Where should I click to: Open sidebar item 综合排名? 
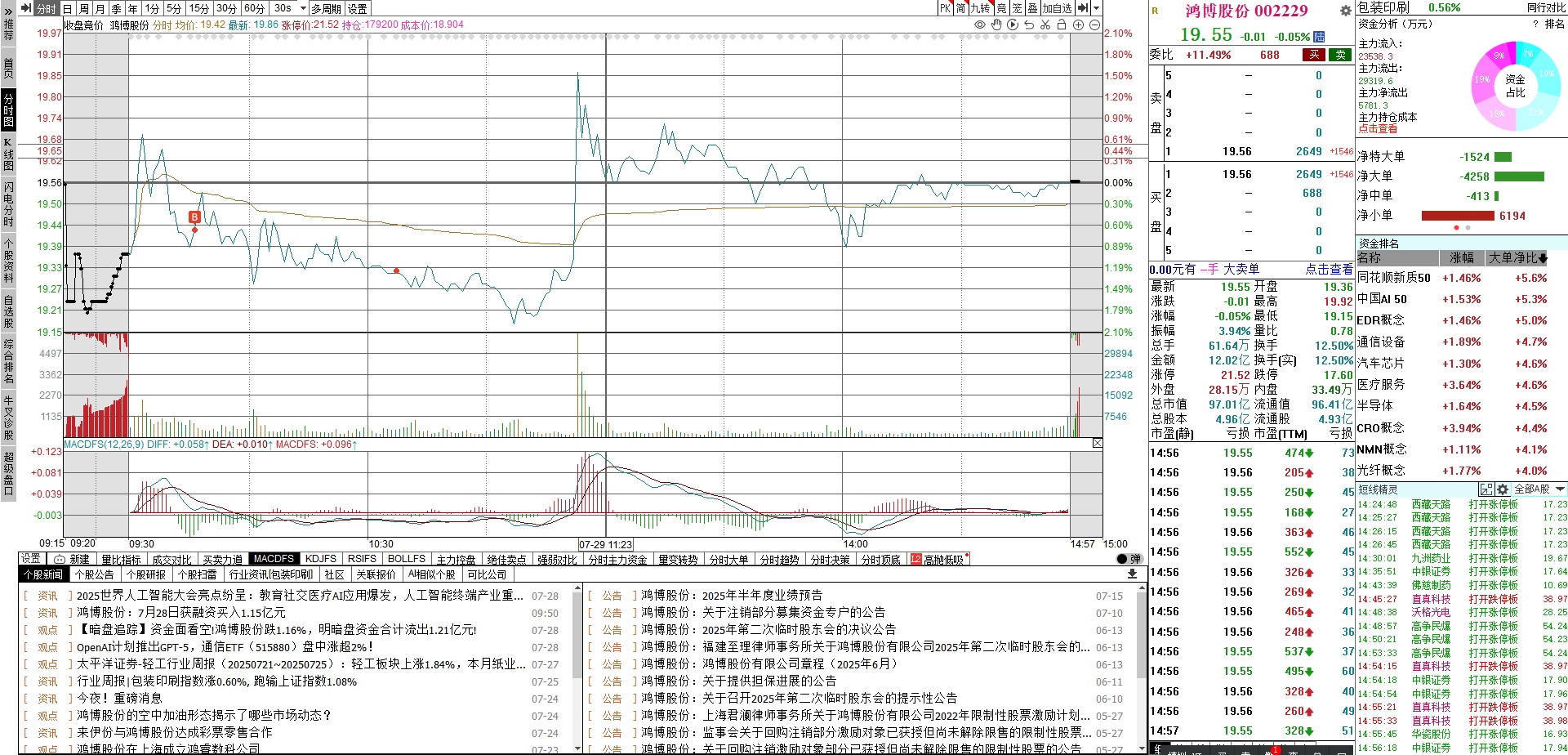(x=8, y=361)
